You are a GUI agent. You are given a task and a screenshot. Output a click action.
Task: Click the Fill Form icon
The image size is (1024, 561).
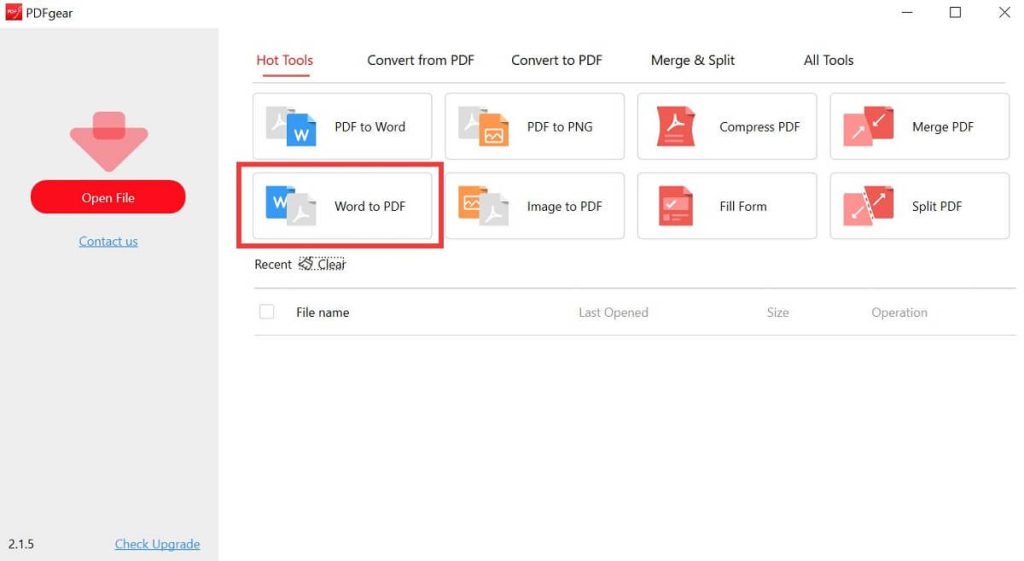click(x=676, y=206)
